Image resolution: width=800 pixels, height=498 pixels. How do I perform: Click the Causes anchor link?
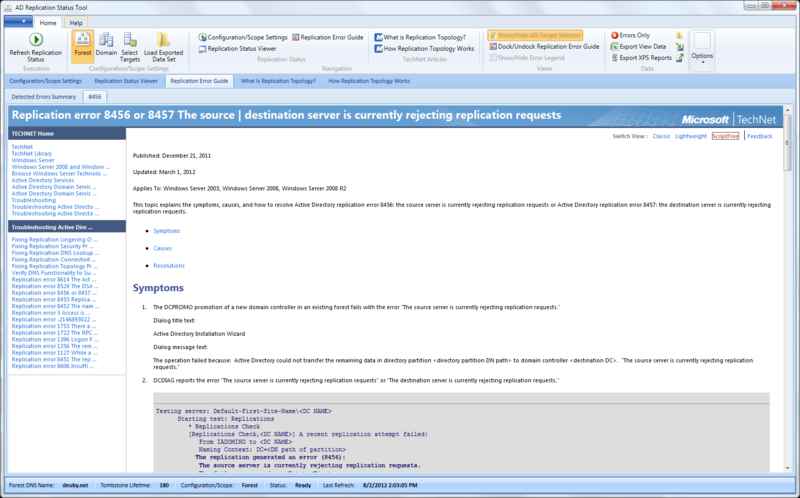[x=162, y=248]
